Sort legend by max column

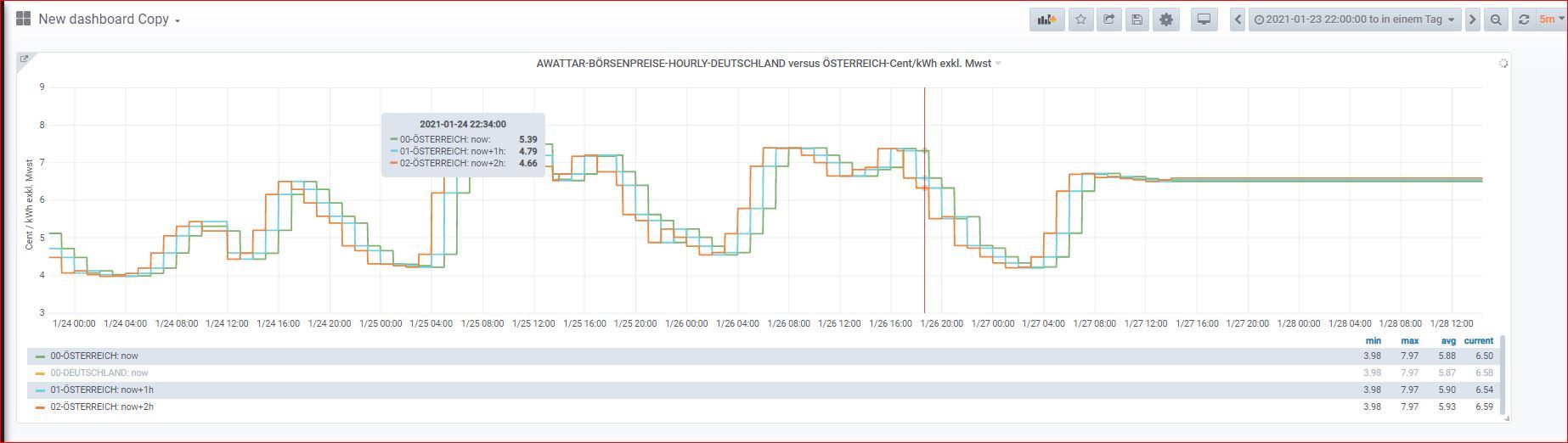point(1410,341)
